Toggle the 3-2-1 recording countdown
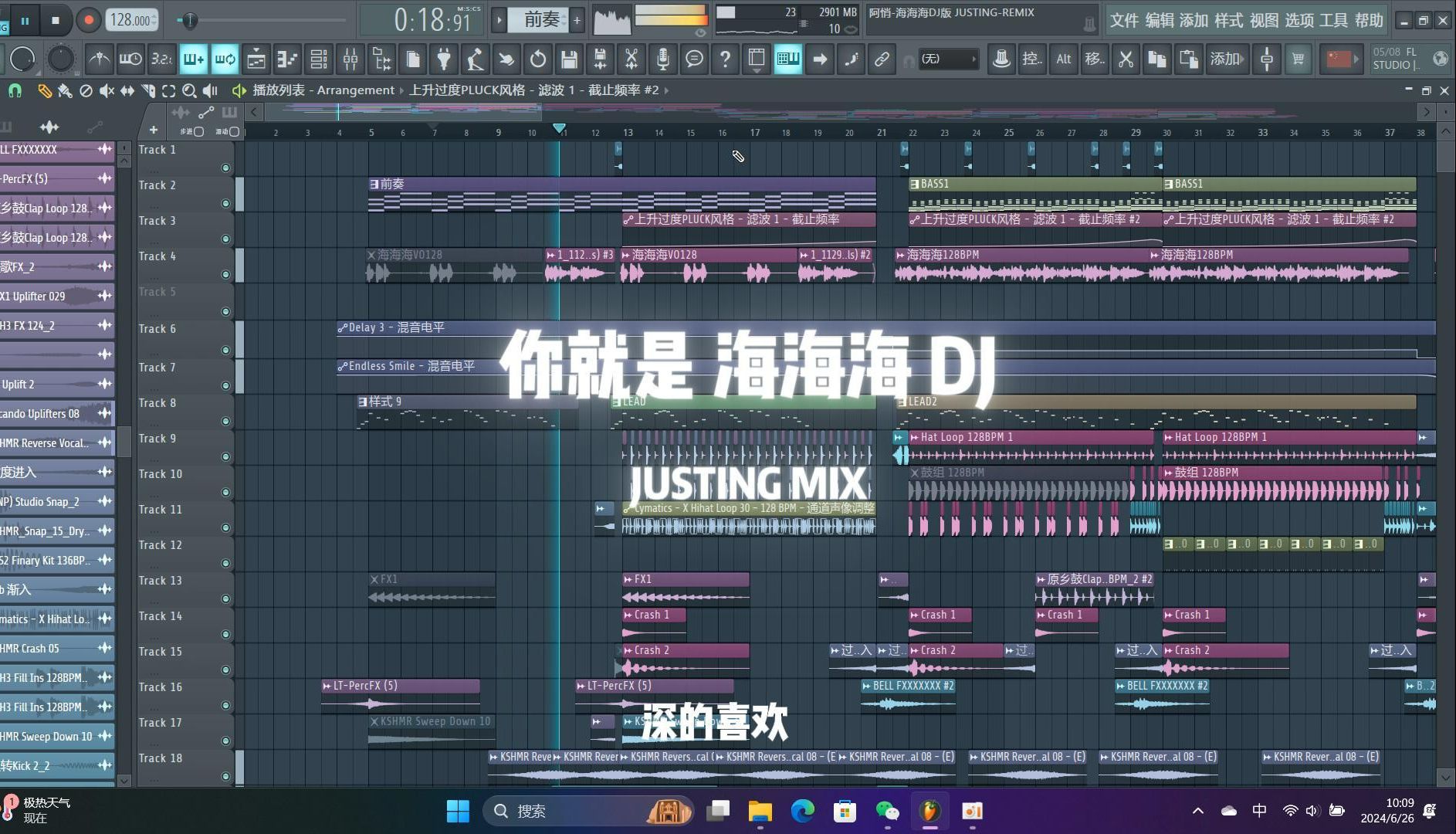The image size is (1456, 834). 162,59
